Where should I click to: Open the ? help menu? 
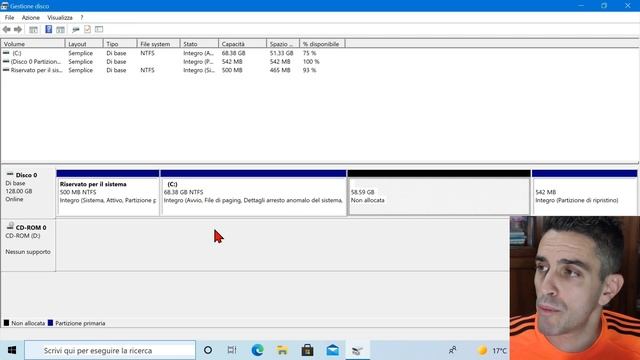82,18
